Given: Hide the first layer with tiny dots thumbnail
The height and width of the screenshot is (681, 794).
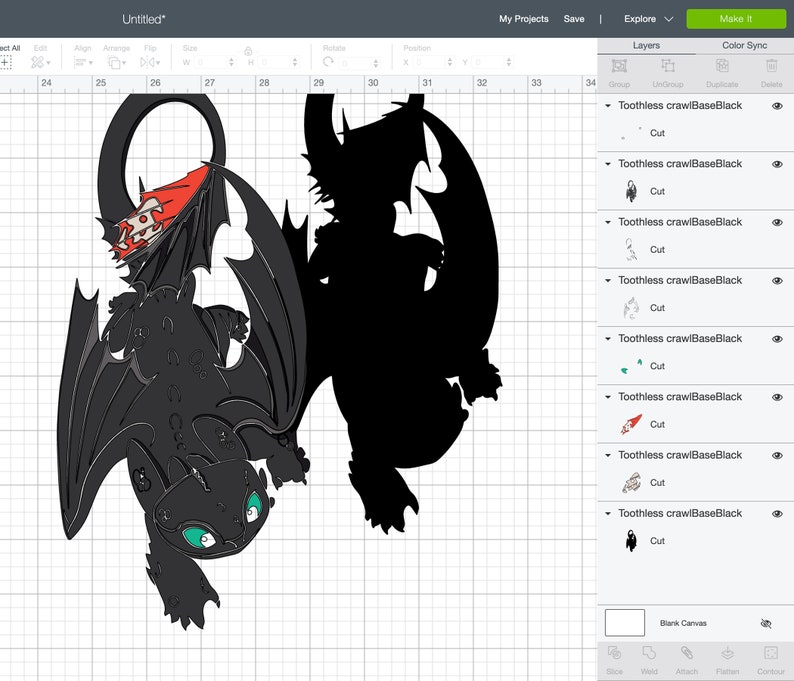Looking at the screenshot, I should [777, 106].
